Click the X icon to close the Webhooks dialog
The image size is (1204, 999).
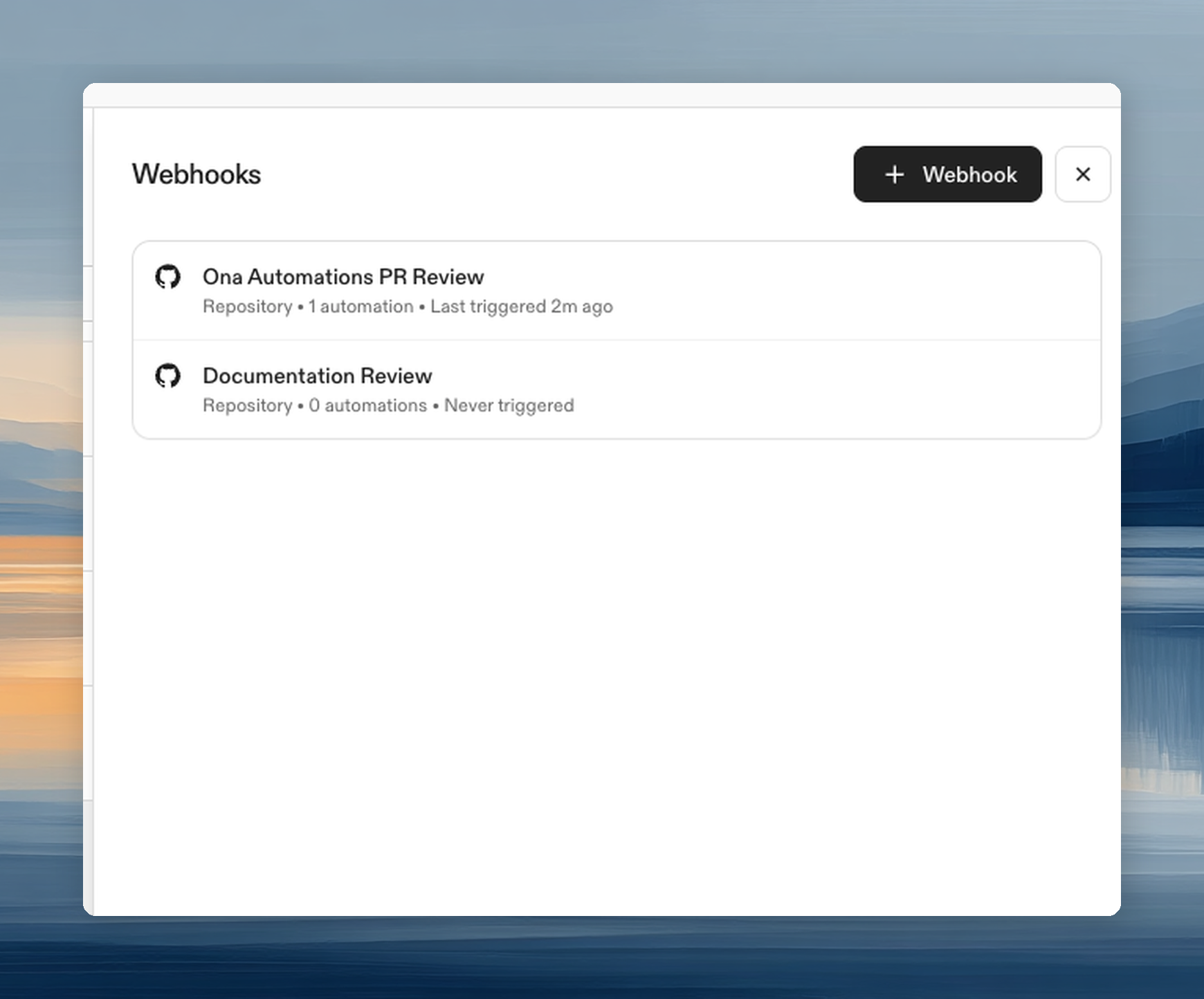tap(1083, 174)
